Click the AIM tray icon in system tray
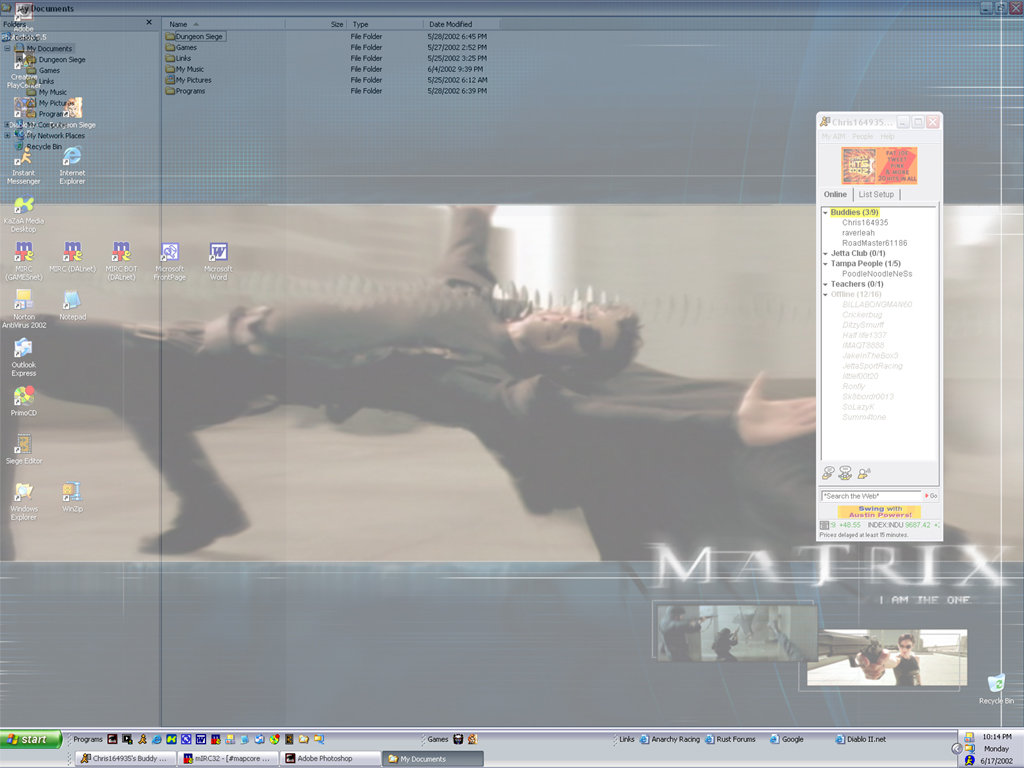This screenshot has width=1024, height=768. click(x=969, y=760)
